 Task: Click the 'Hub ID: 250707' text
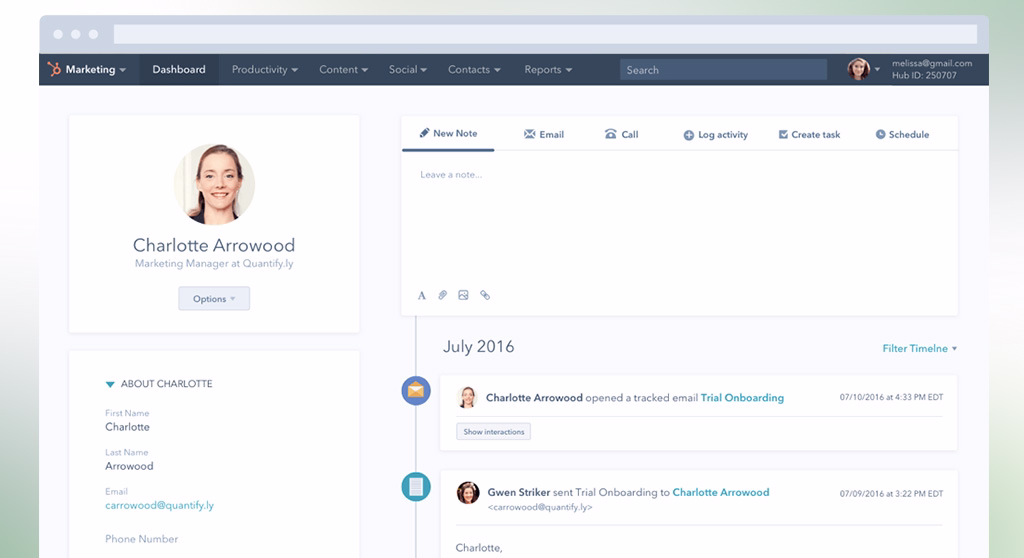[x=924, y=75]
